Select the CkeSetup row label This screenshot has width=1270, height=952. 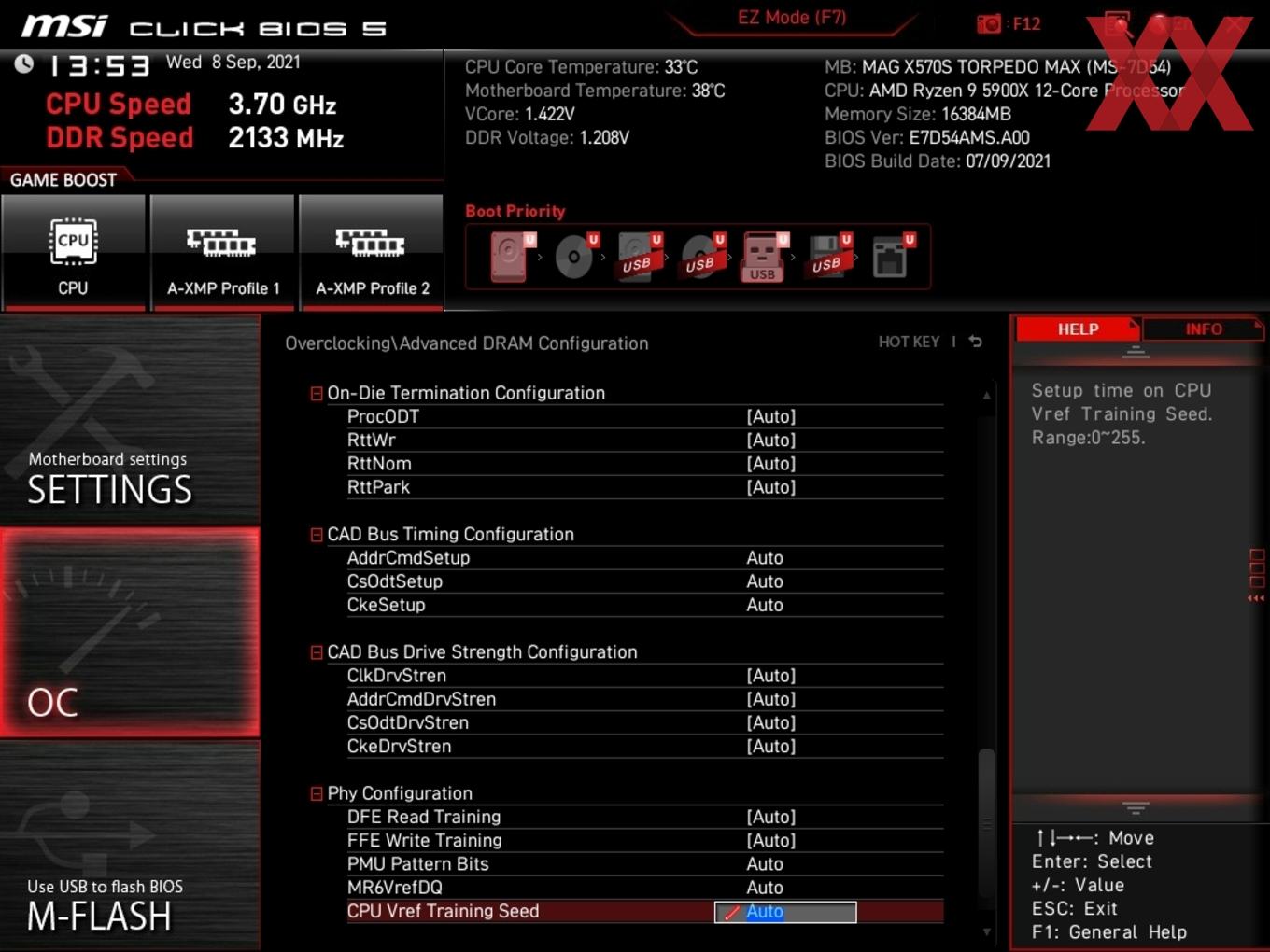click(386, 605)
